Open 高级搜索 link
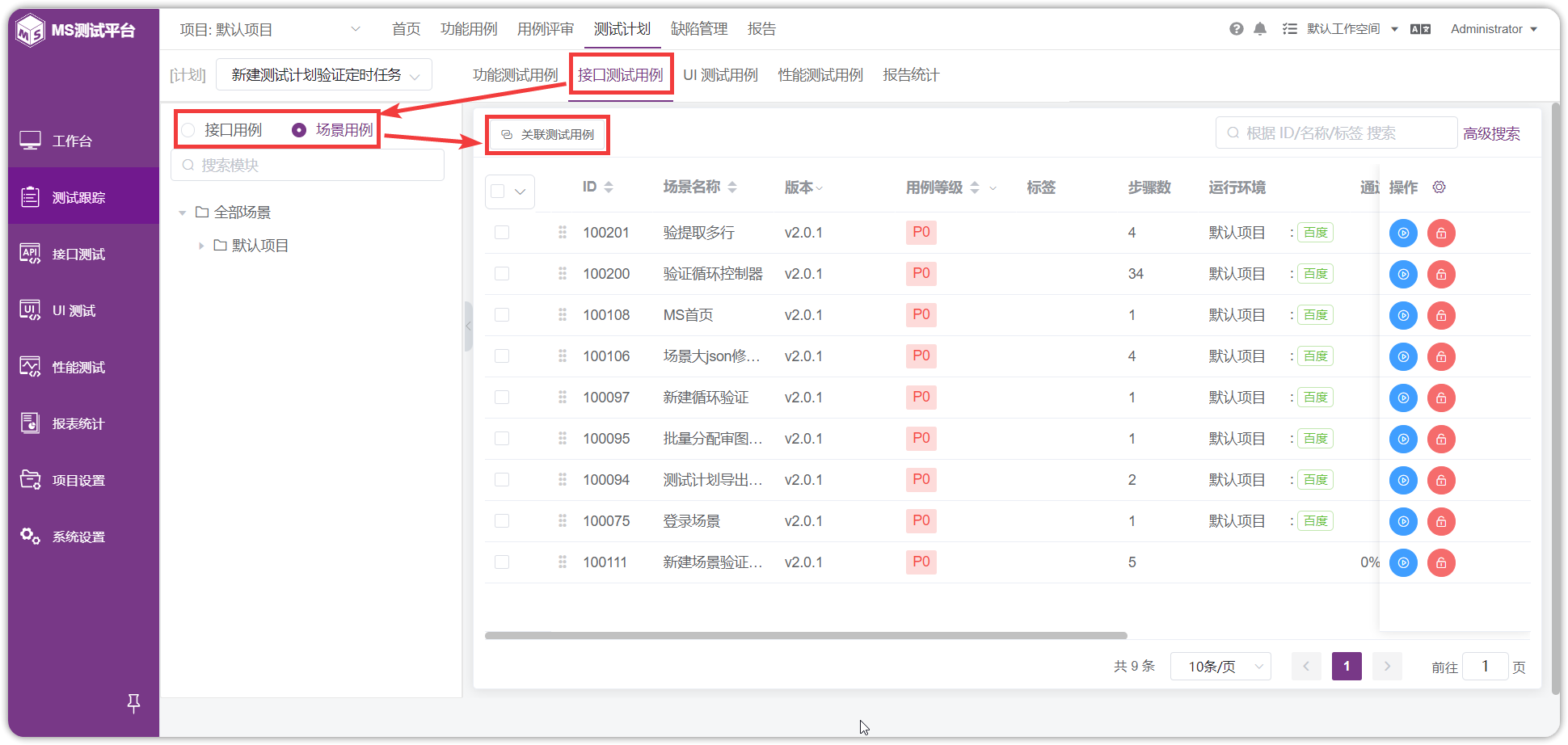 1491,134
